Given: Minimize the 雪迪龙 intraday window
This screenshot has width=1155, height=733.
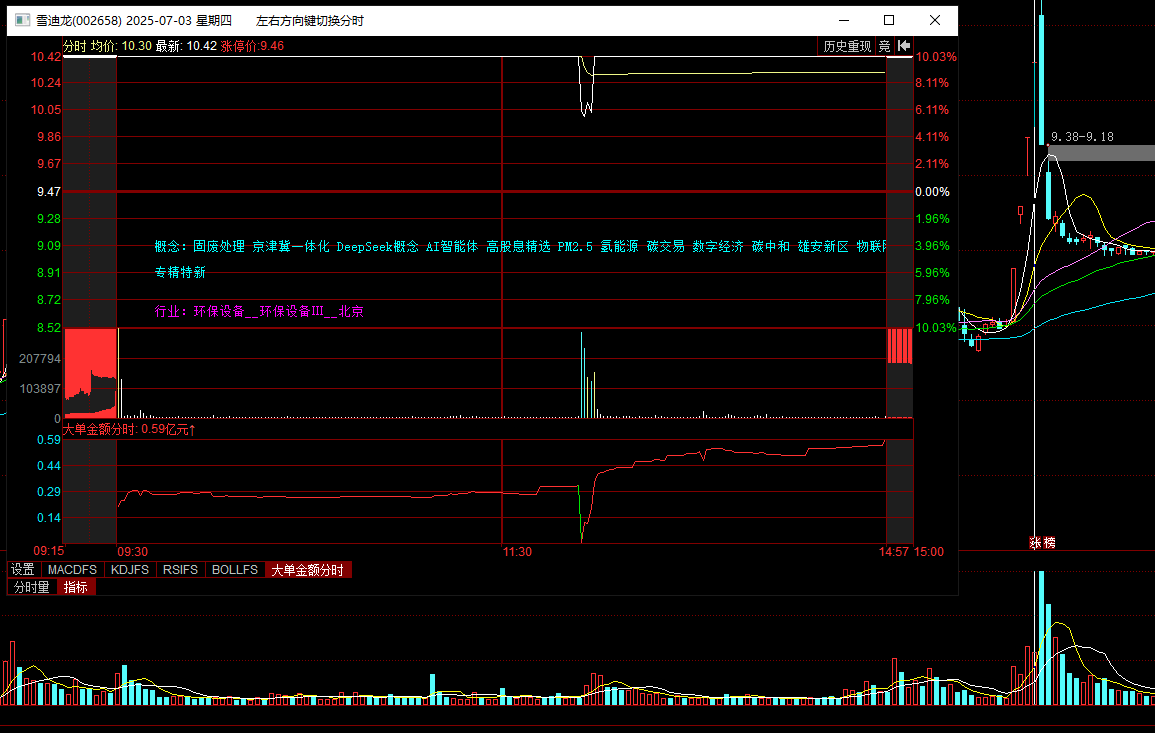Looking at the screenshot, I should pyautogui.click(x=844, y=21).
